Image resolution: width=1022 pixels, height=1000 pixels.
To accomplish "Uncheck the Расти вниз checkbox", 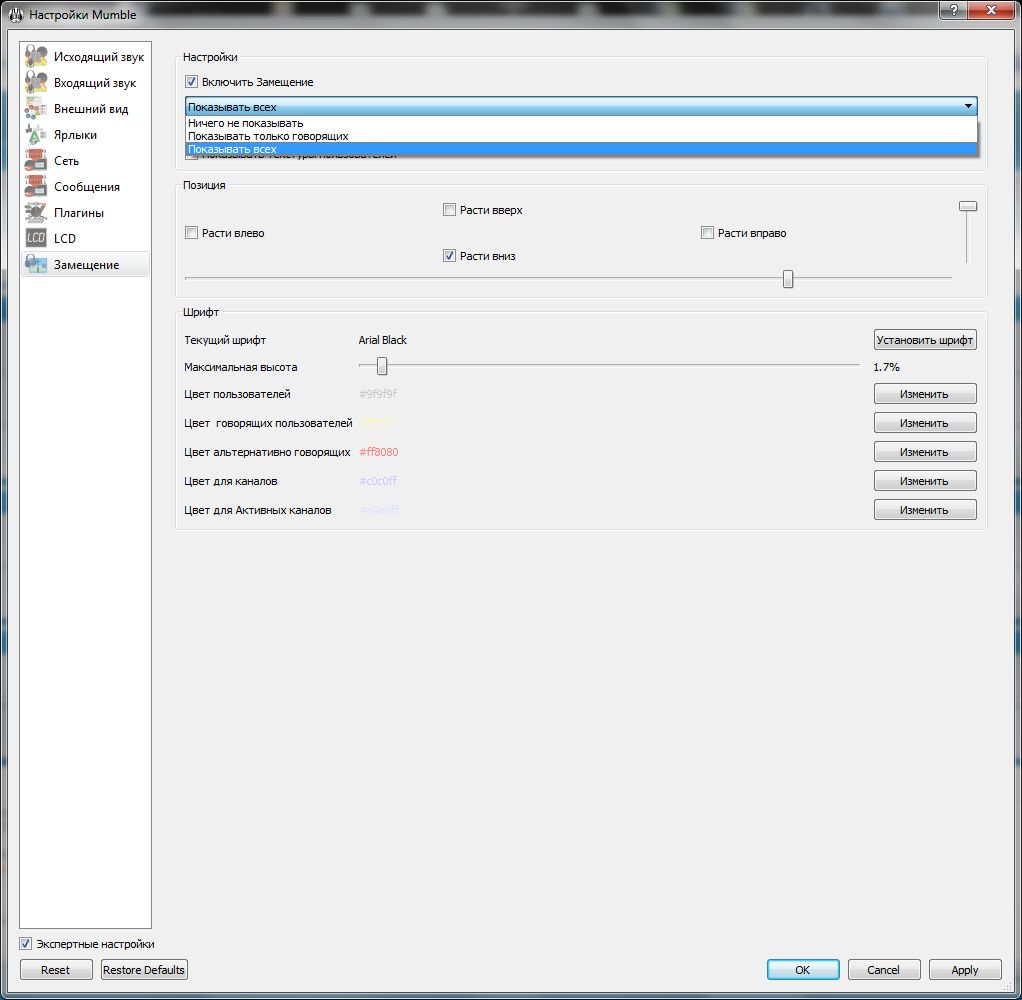I will [x=450, y=256].
